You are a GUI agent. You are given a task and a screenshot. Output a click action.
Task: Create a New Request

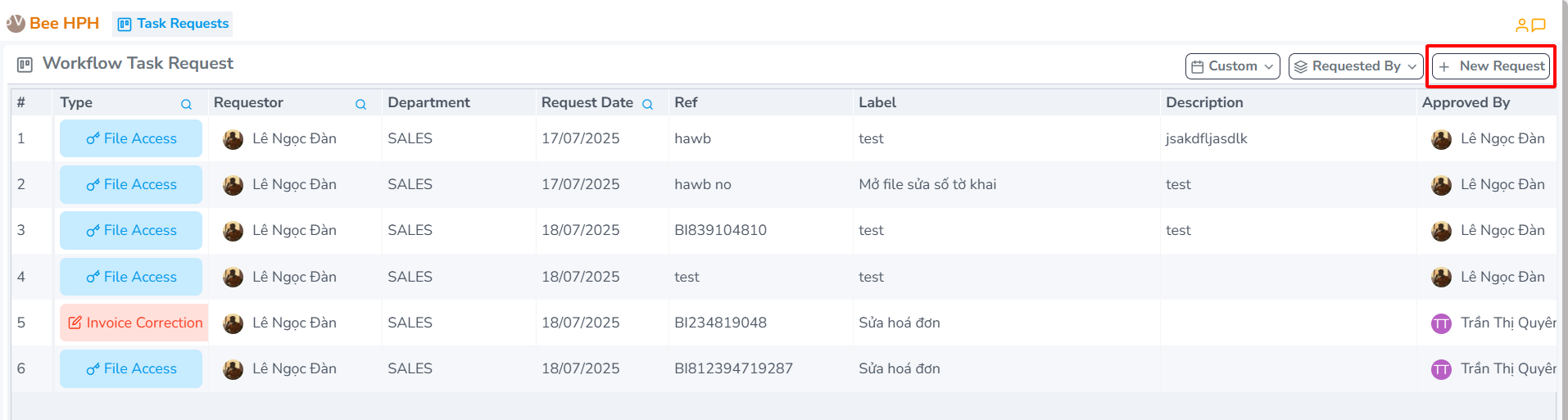tap(1491, 66)
